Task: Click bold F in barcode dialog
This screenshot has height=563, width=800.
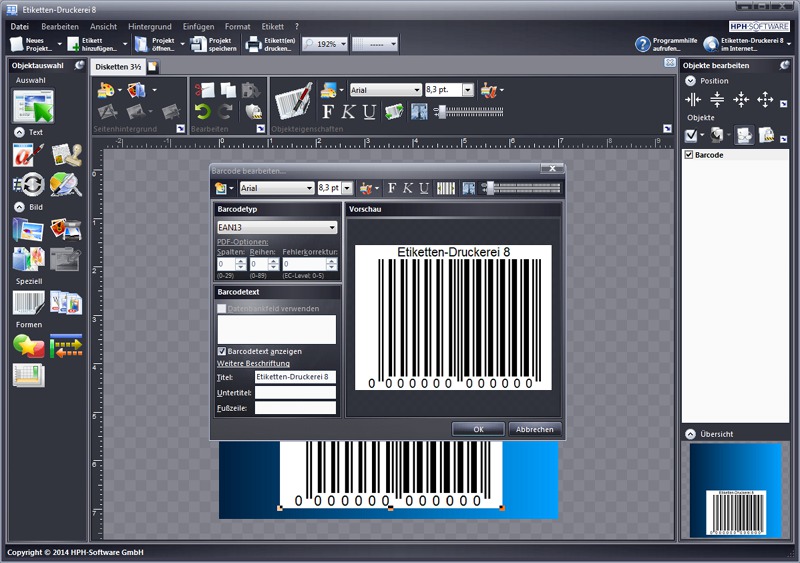Action: tap(392, 188)
